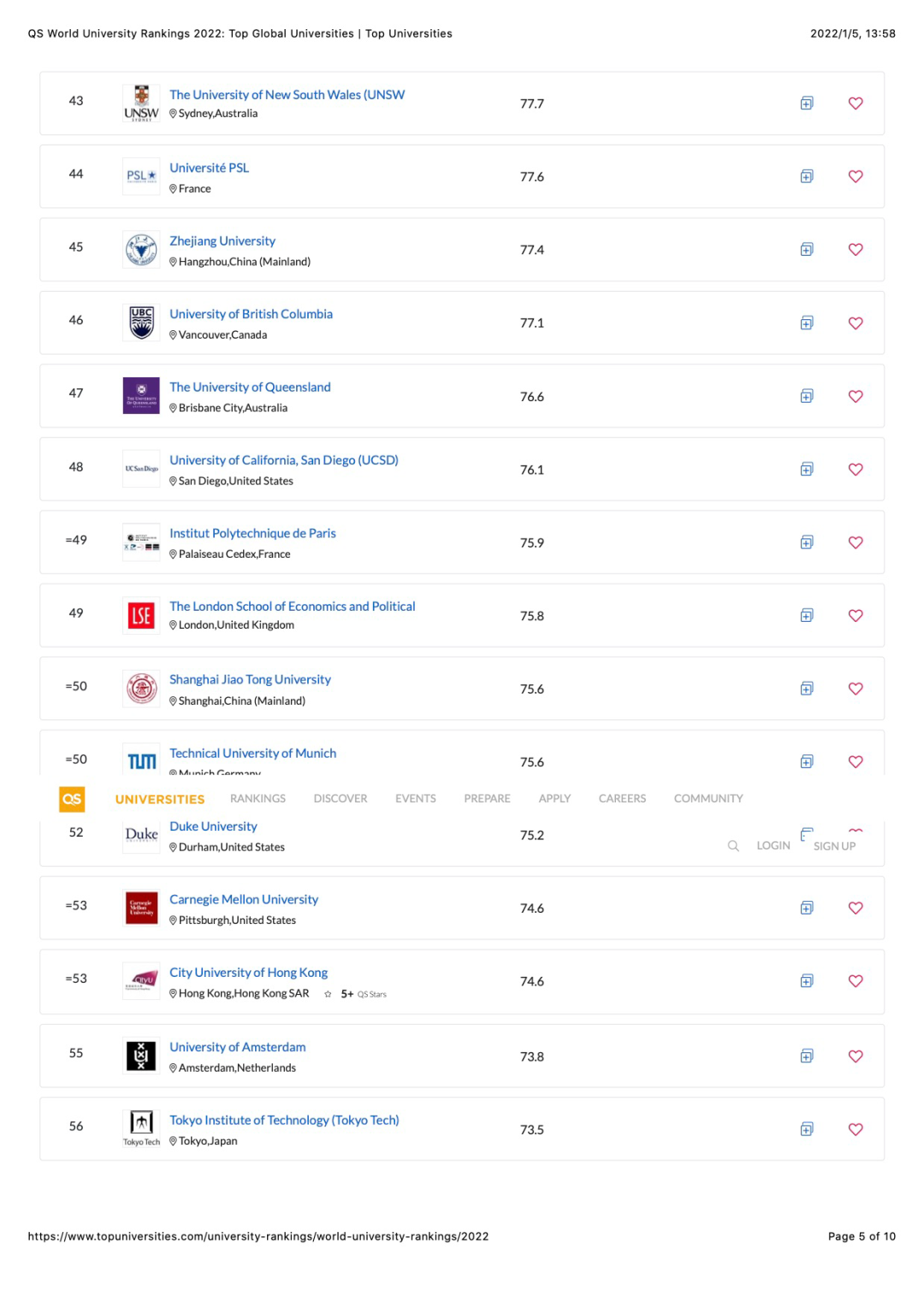This screenshot has height=1308, width=924.
Task: Click the SIGN UP link
Action: click(834, 846)
